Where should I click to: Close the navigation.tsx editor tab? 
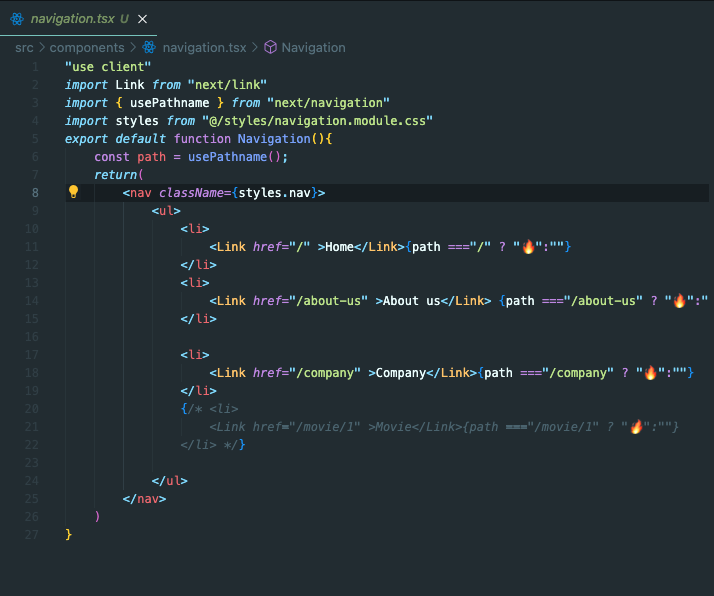click(141, 18)
